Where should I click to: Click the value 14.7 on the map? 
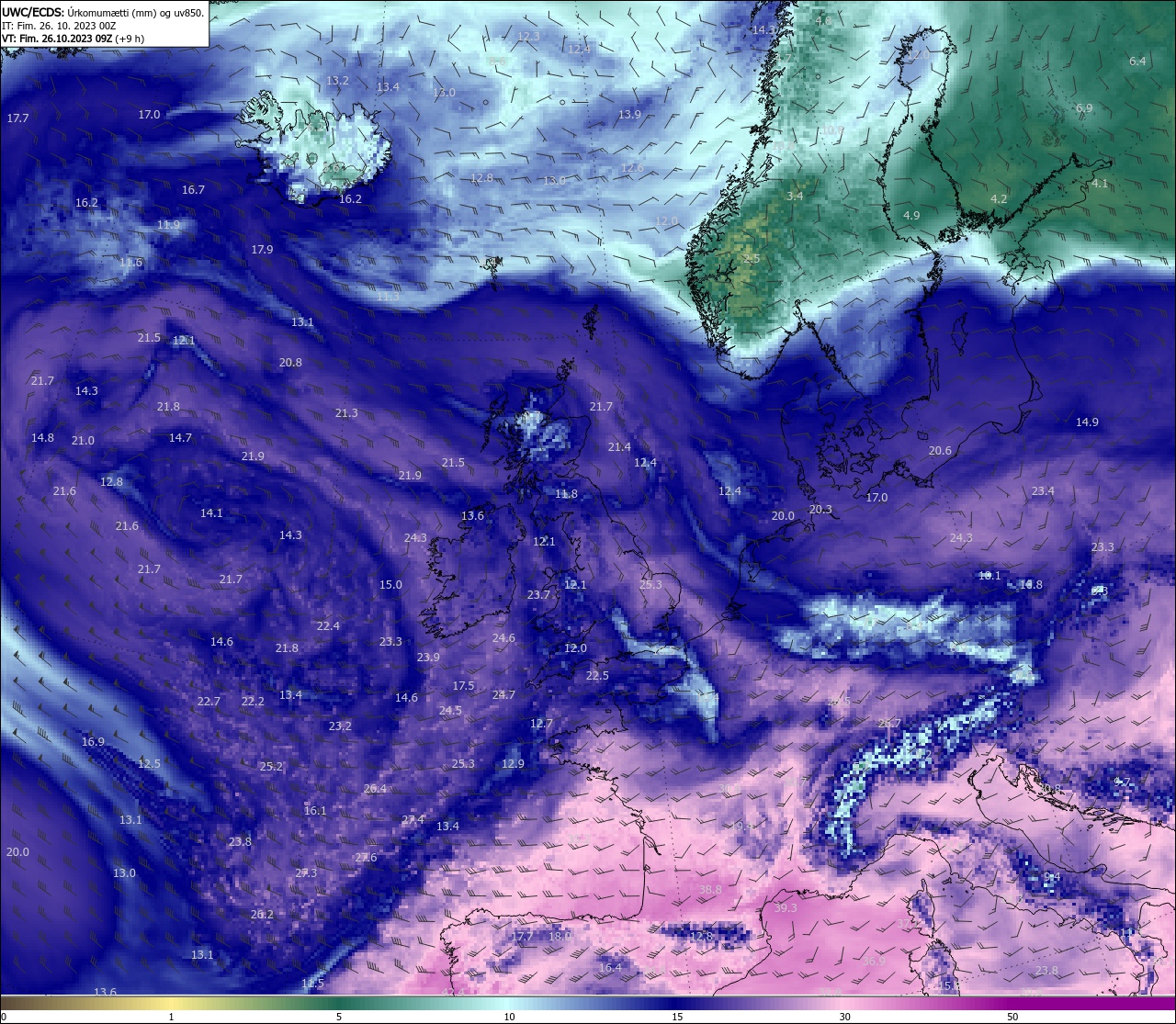[x=180, y=438]
